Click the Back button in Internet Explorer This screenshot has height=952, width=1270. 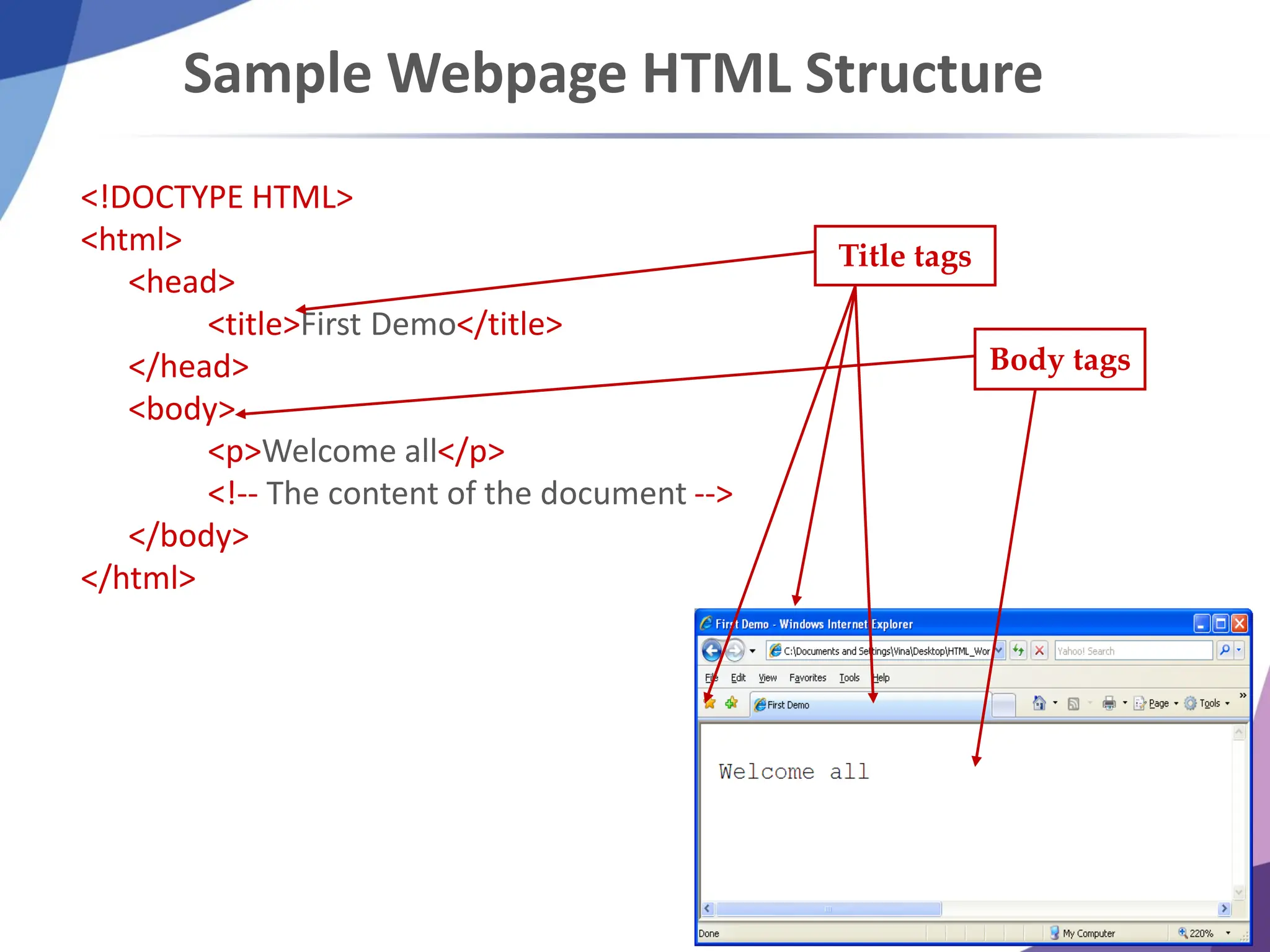coord(712,651)
